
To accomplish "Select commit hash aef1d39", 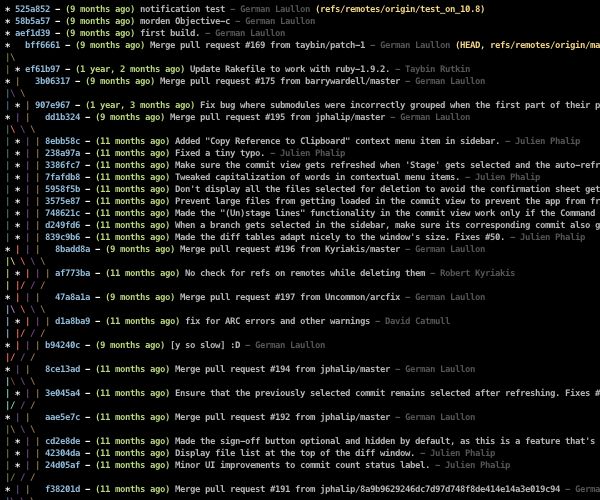I will point(33,33).
